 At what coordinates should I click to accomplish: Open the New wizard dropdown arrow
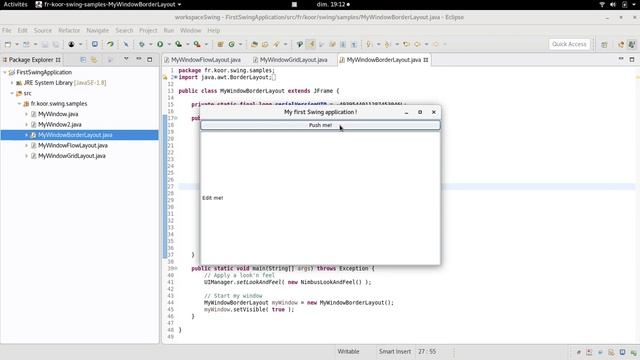point(17,44)
